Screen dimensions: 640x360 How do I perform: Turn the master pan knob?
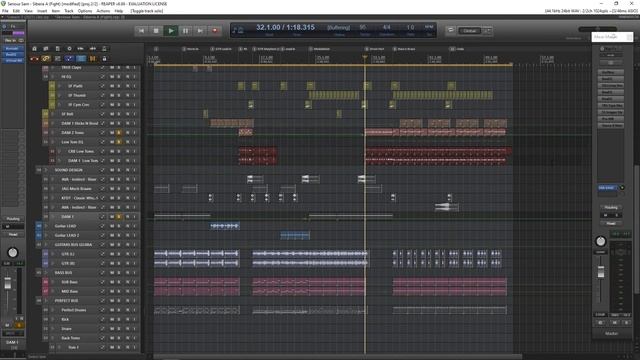[600, 241]
